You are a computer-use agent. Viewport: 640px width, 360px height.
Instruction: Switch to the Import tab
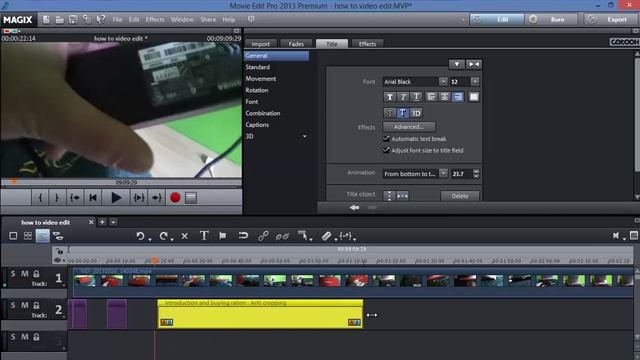click(260, 44)
